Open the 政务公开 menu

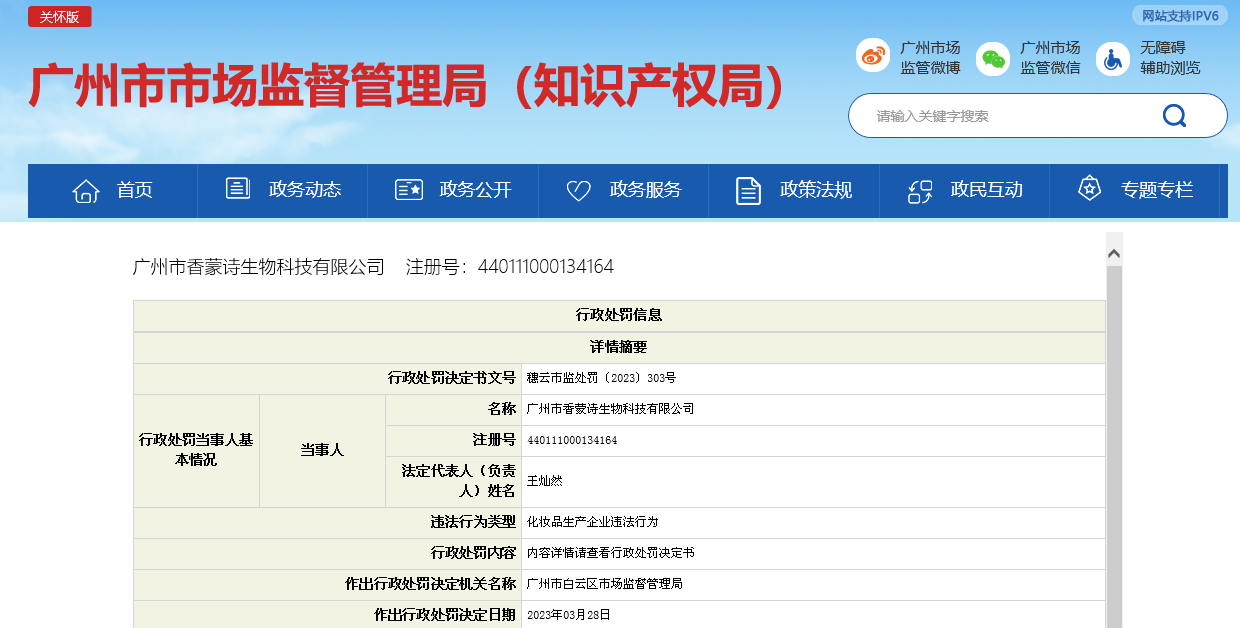(x=453, y=190)
